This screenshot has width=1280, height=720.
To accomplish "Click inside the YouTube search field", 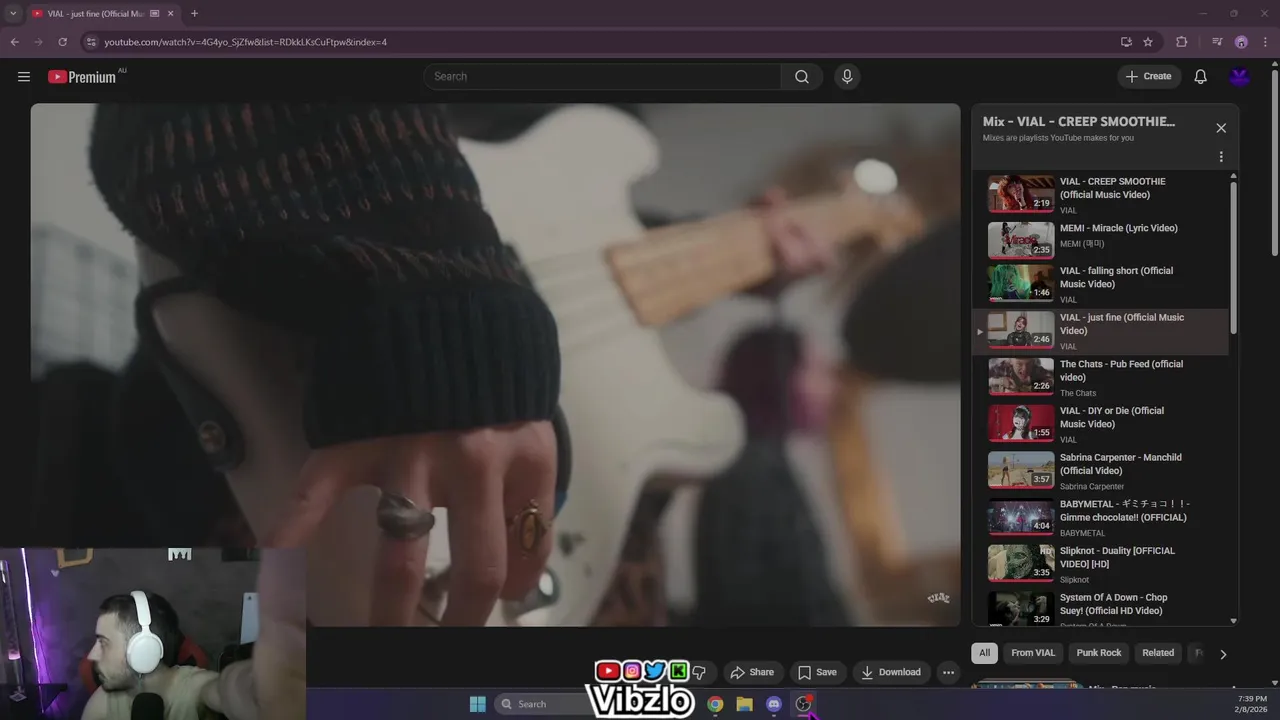I will (x=602, y=76).
